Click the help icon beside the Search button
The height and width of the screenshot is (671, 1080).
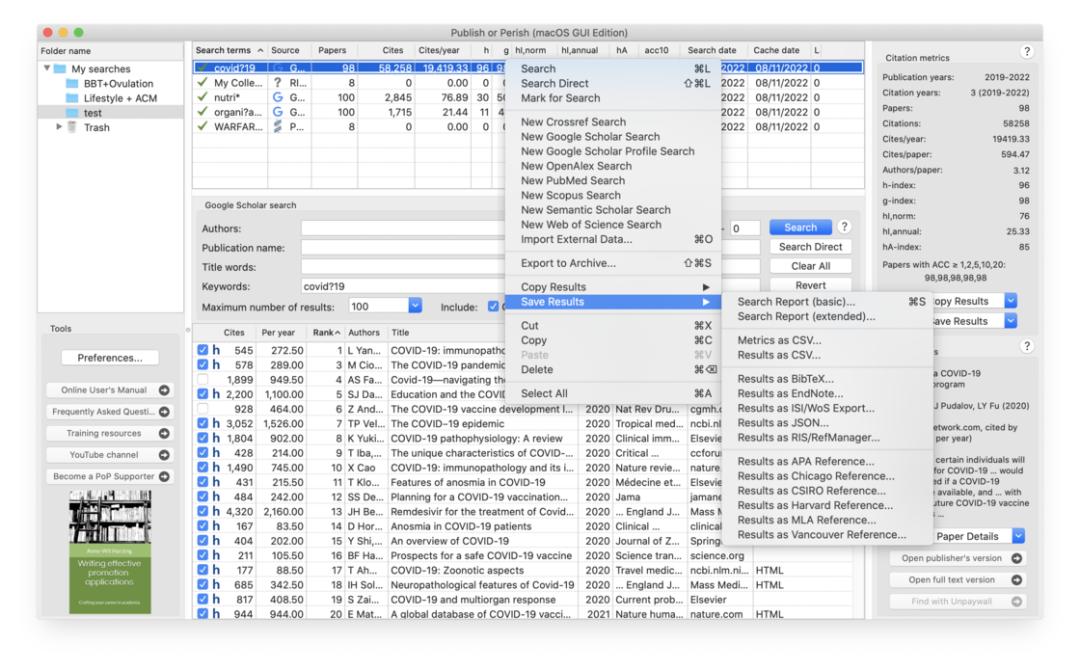click(845, 227)
